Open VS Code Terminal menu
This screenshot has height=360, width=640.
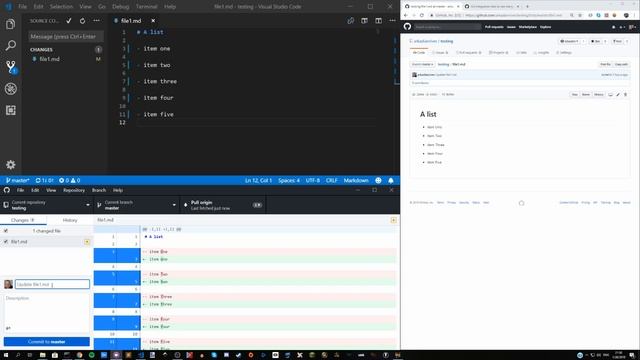[x=146, y=7]
